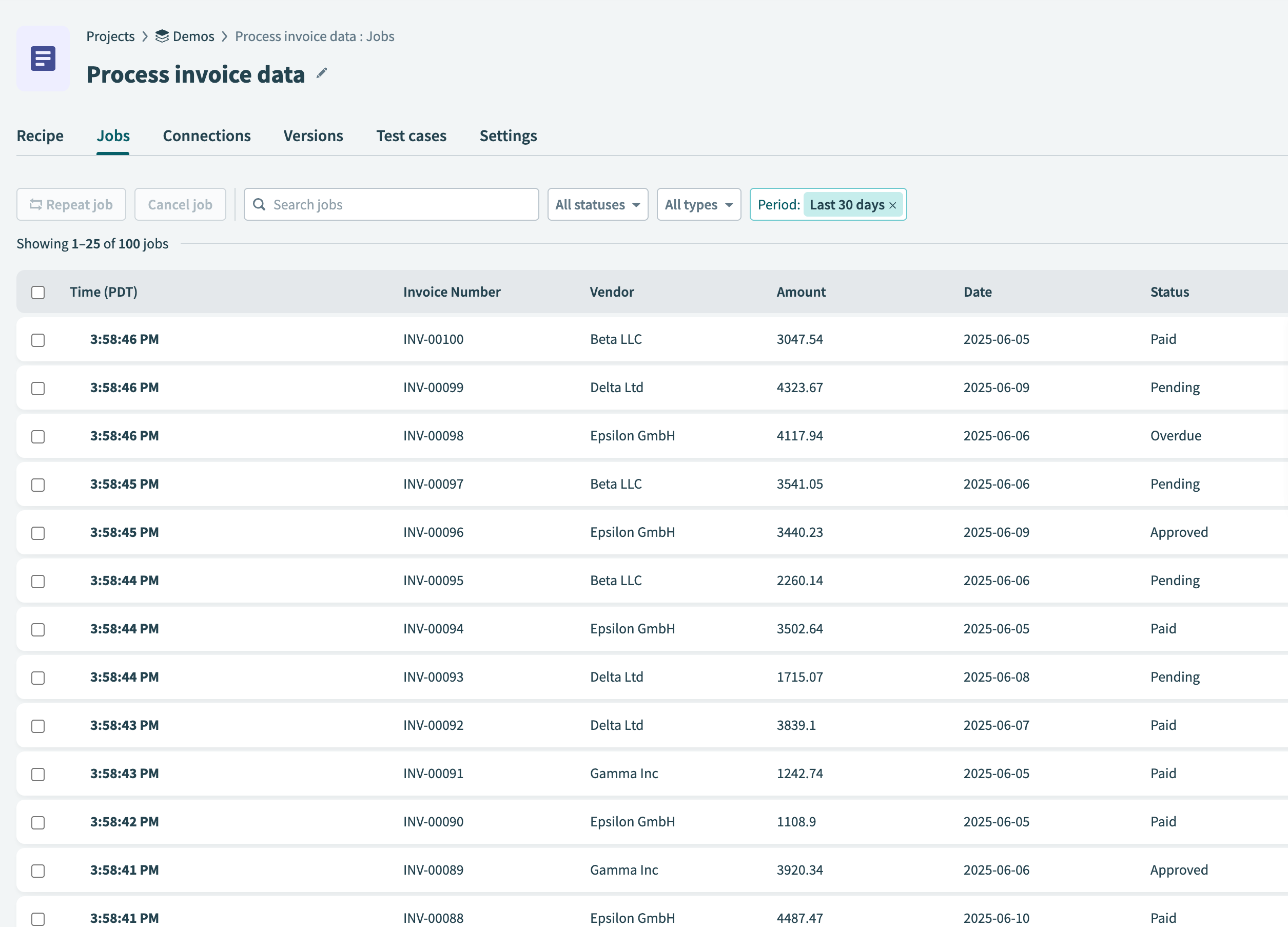Click the amount 1108.9

point(796,822)
